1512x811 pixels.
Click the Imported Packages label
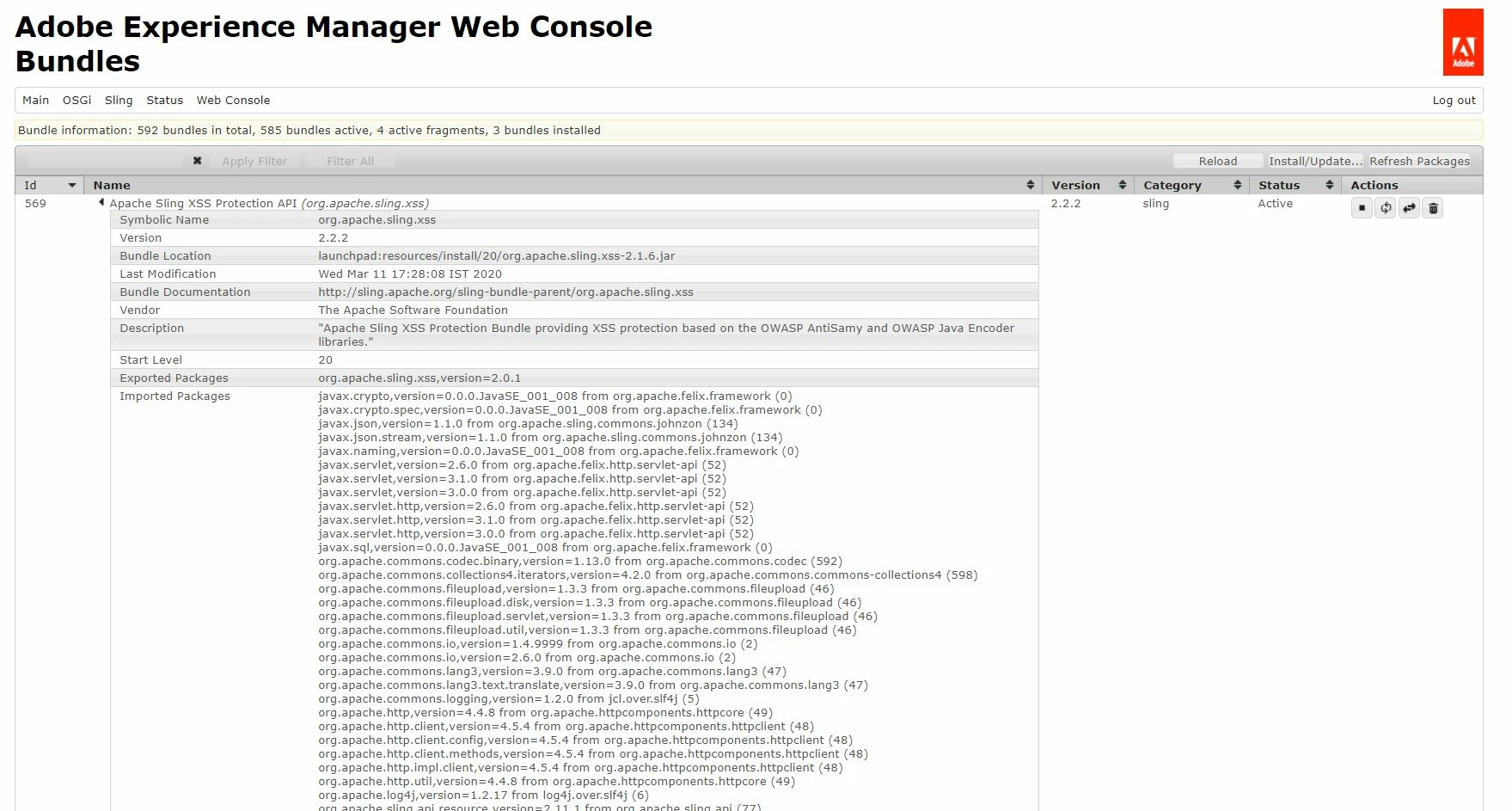pyautogui.click(x=174, y=396)
